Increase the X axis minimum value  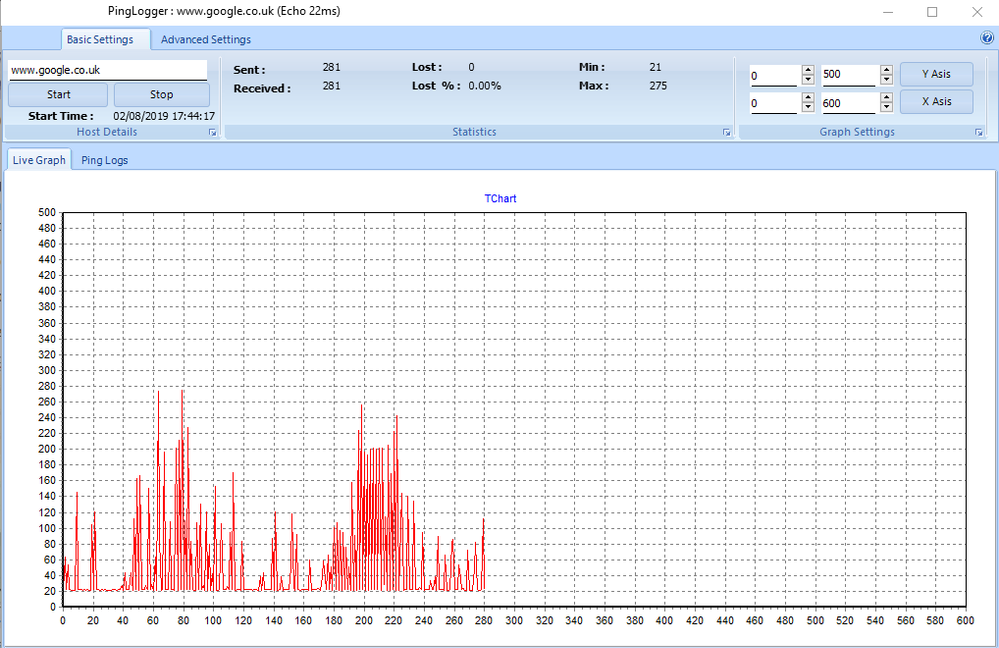click(x=808, y=99)
